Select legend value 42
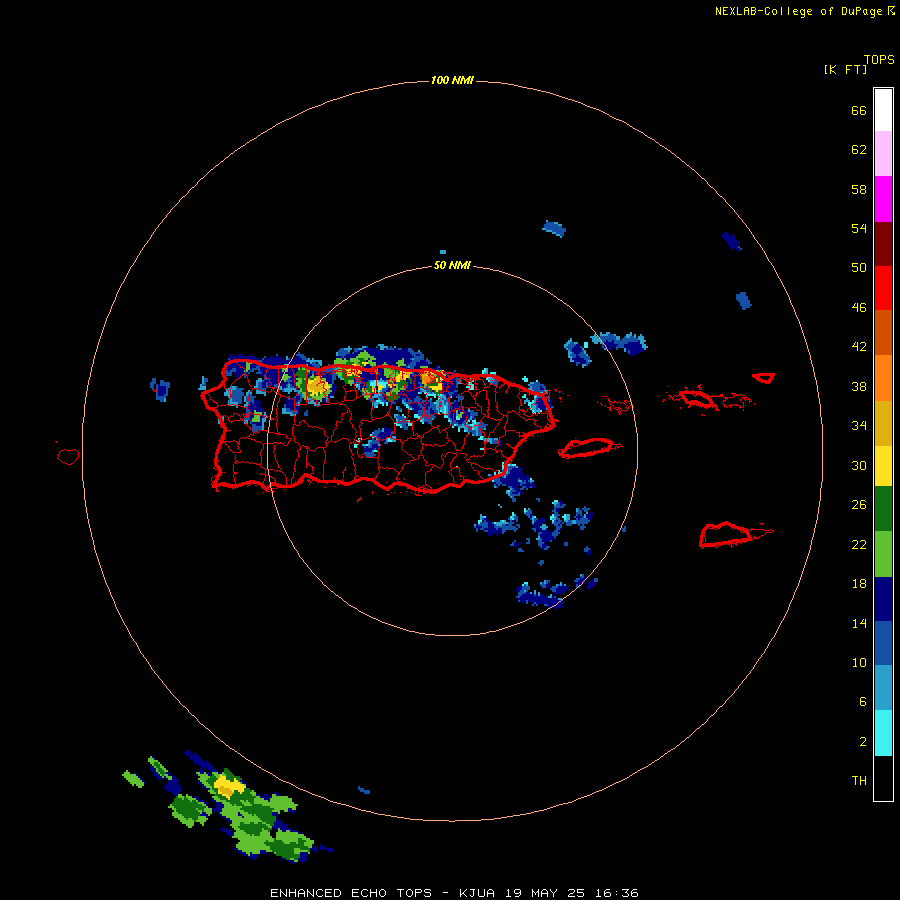The image size is (900, 900). pos(859,346)
